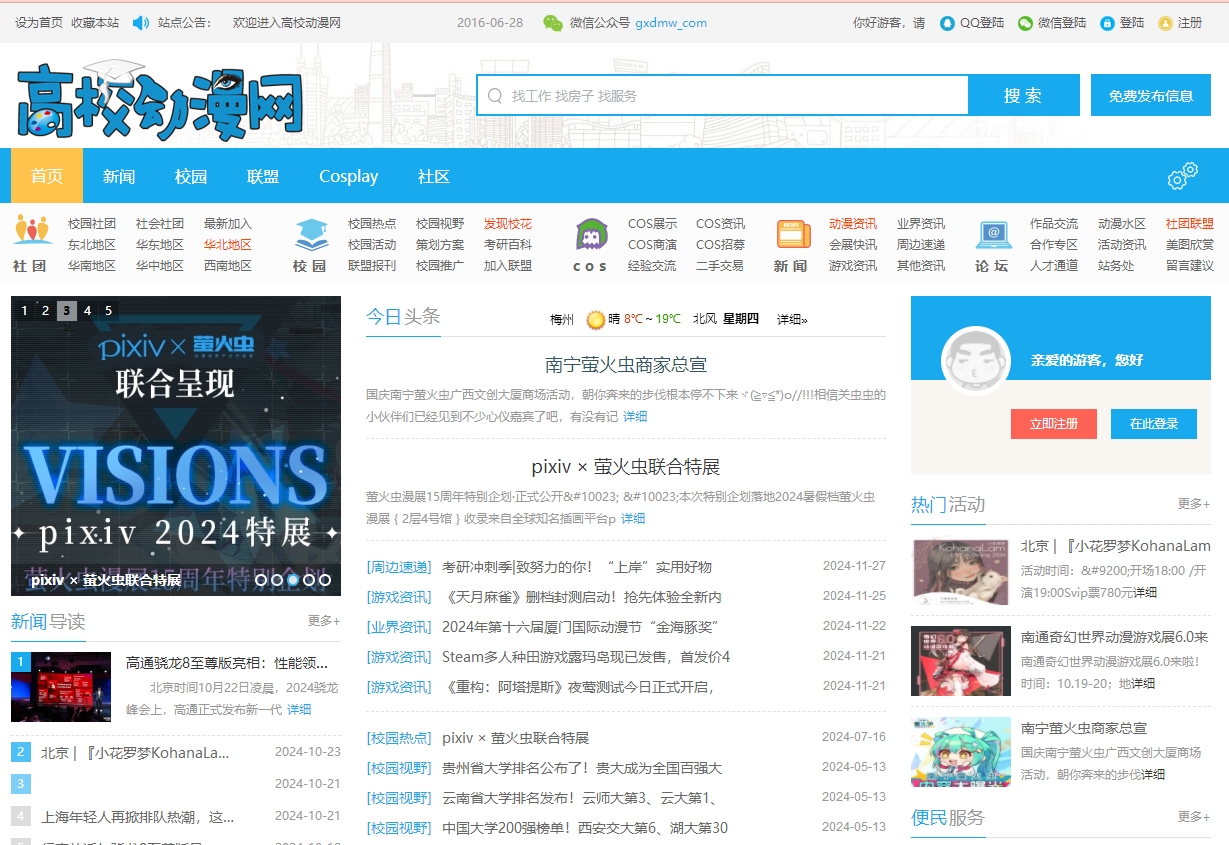Click the 新闻 newspaper icon
1229x845 pixels.
793,234
